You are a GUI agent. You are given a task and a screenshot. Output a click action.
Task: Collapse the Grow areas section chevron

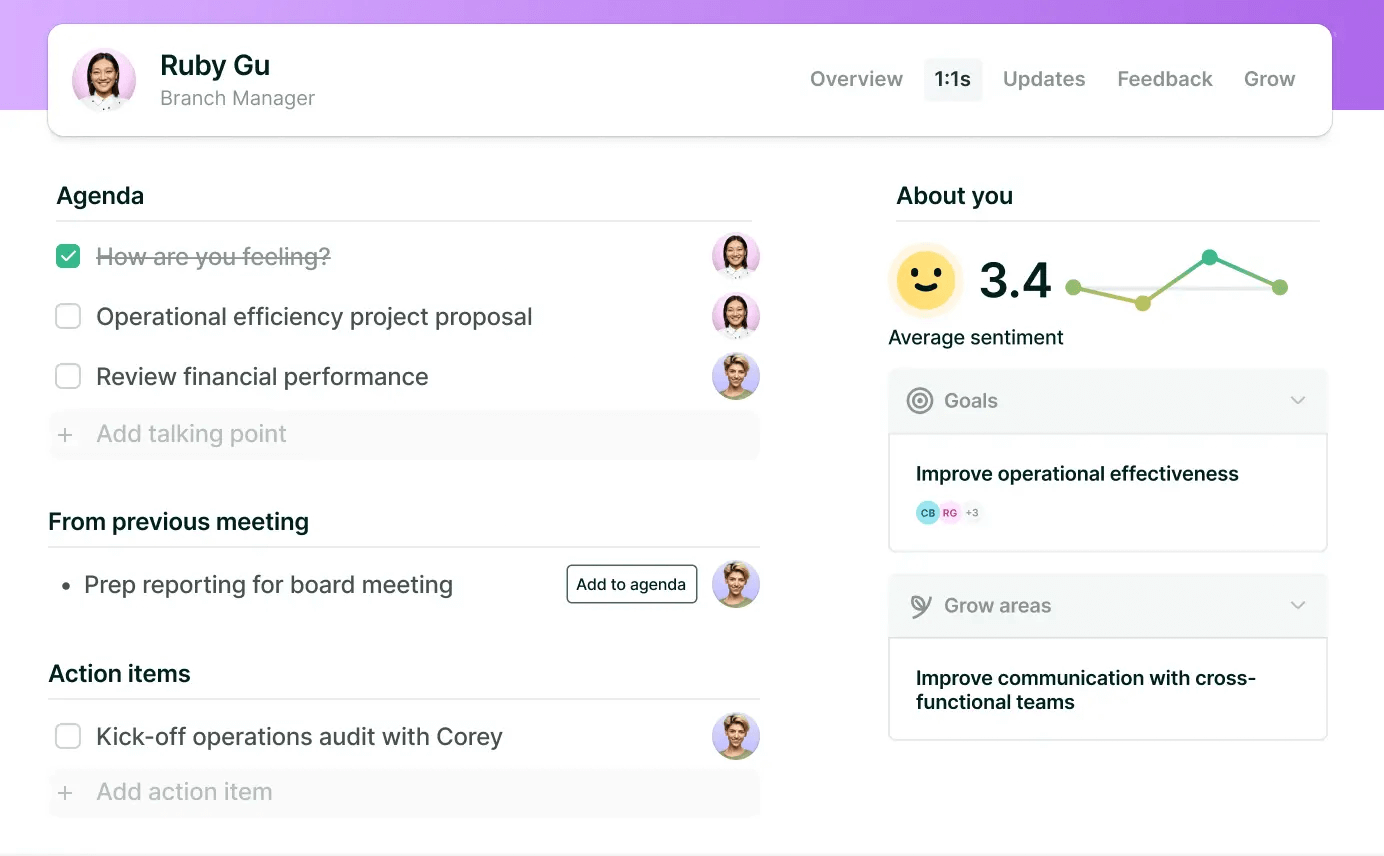[x=1297, y=606]
